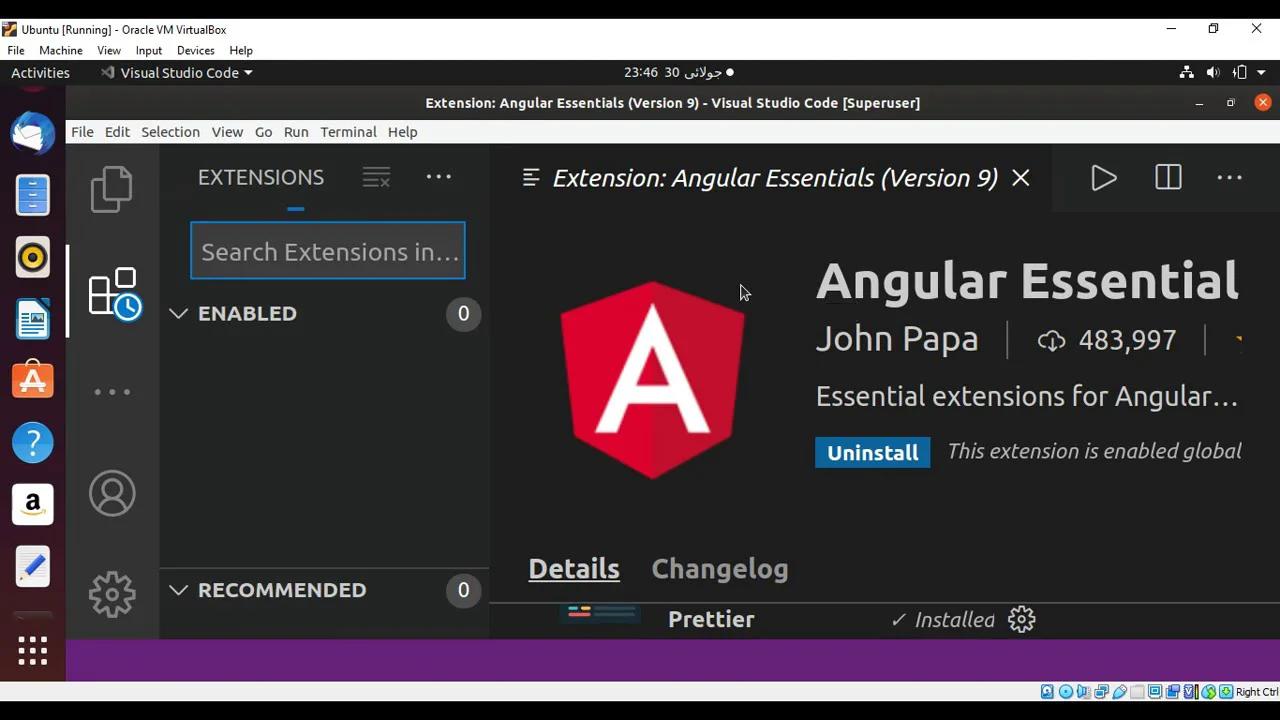Image resolution: width=1280 pixels, height=720 pixels.
Task: Click the Uninstall button for Angular Essentials
Action: coord(872,452)
